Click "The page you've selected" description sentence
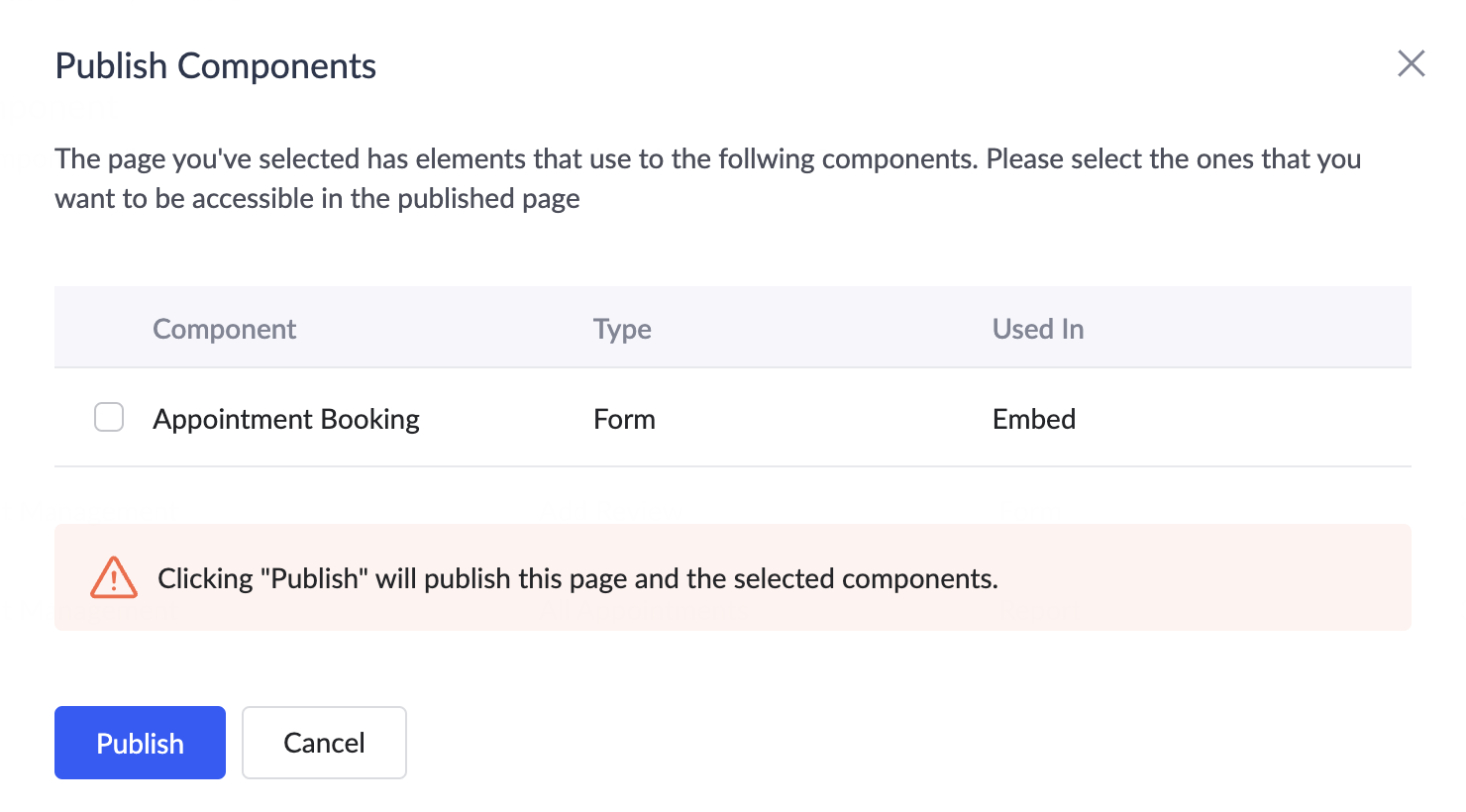This screenshot has height=812, width=1466. (396, 159)
